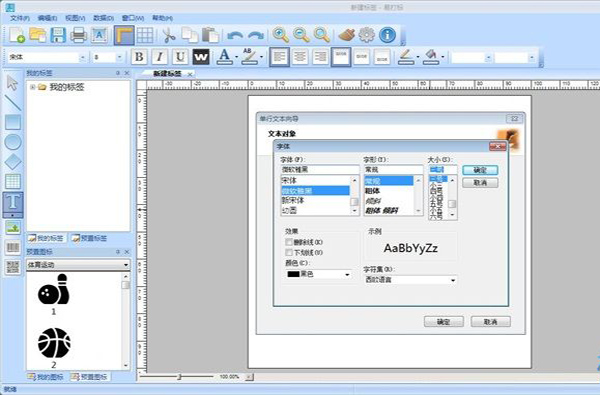Select the Ellipse shape tool
600x395 pixels.
click(x=13, y=142)
